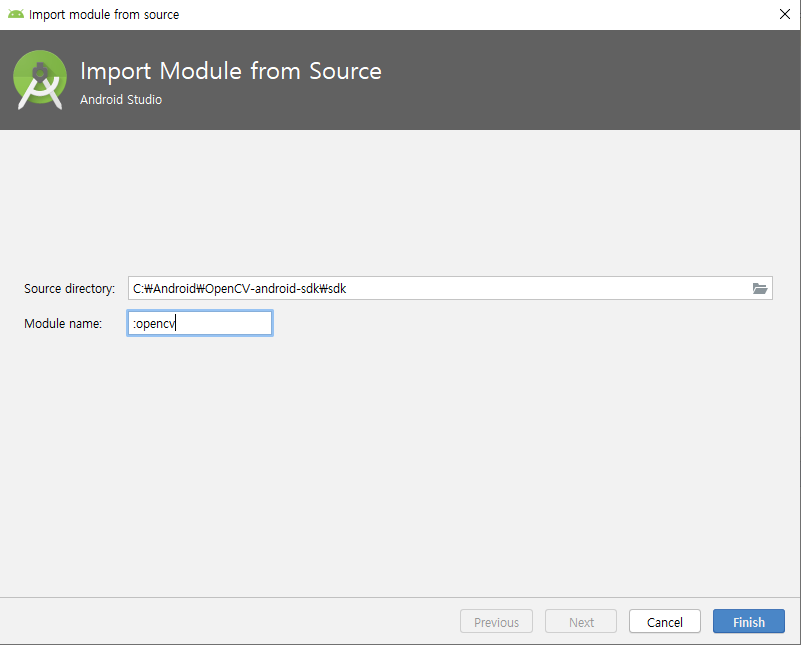Close the Import module dialog window
This screenshot has height=645, width=801.
point(784,15)
